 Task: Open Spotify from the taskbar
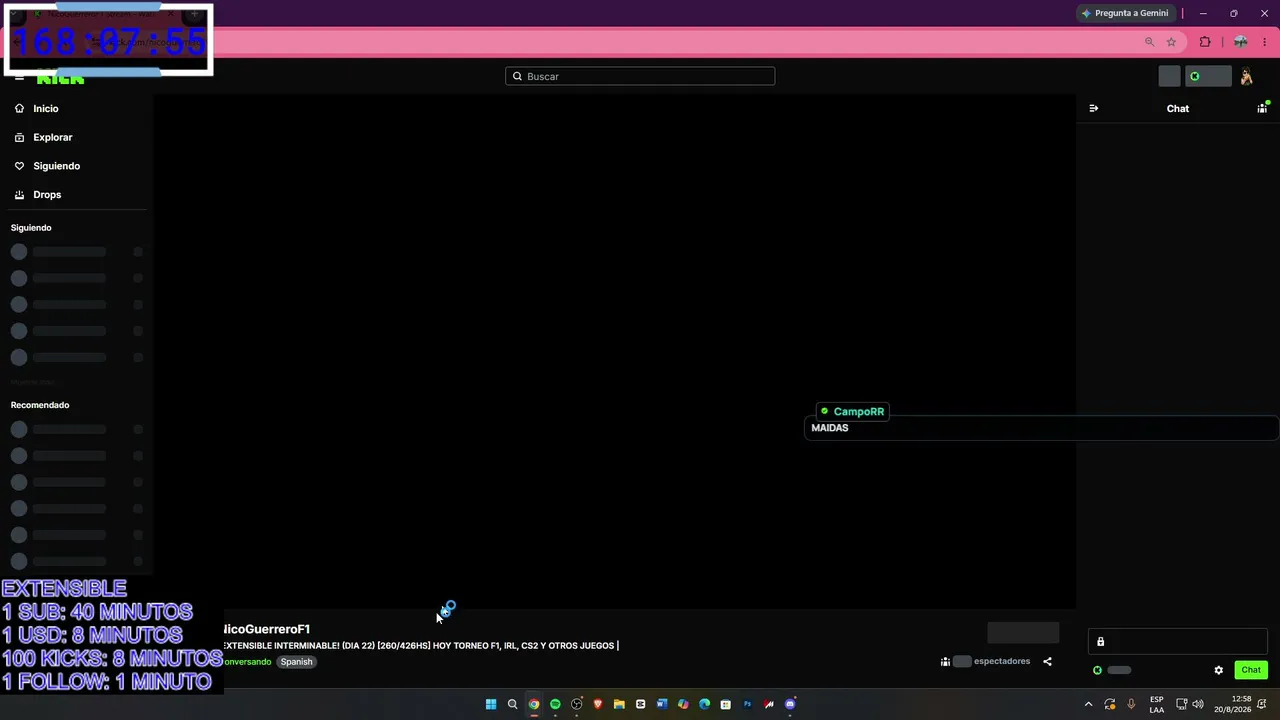(x=555, y=704)
